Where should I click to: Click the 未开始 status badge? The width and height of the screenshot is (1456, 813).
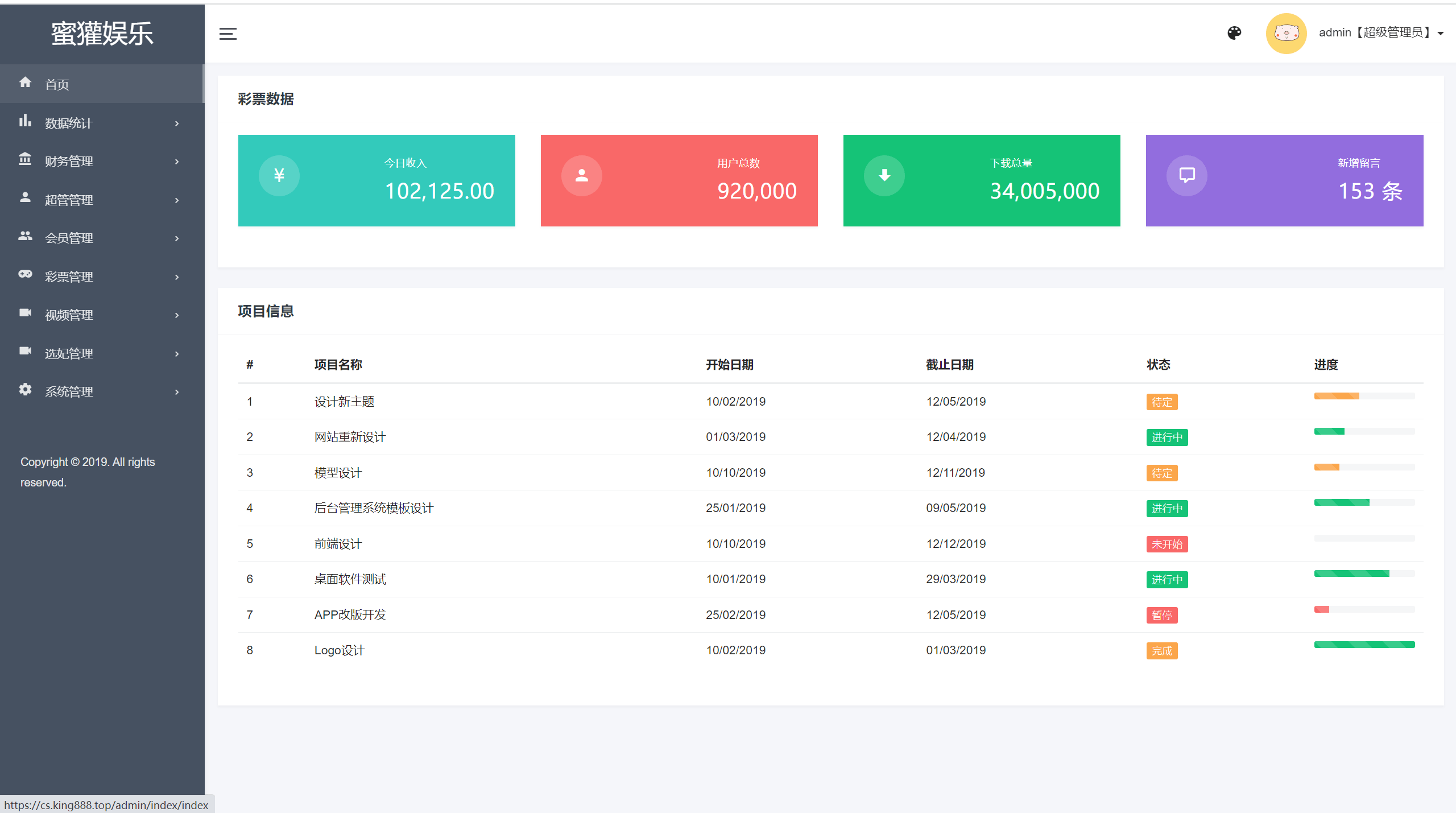click(x=1167, y=544)
